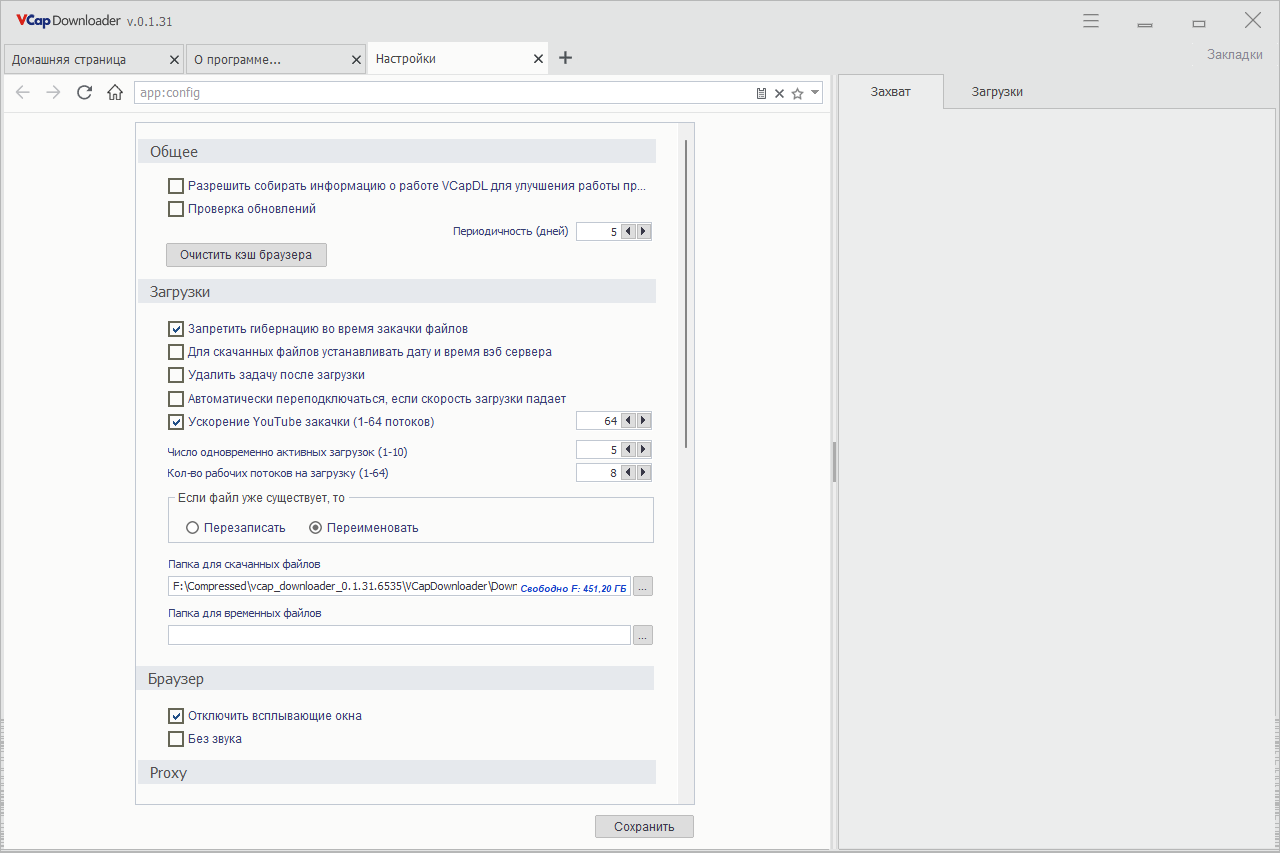Click the Браузер section header
The height and width of the screenshot is (853, 1280).
pos(396,679)
